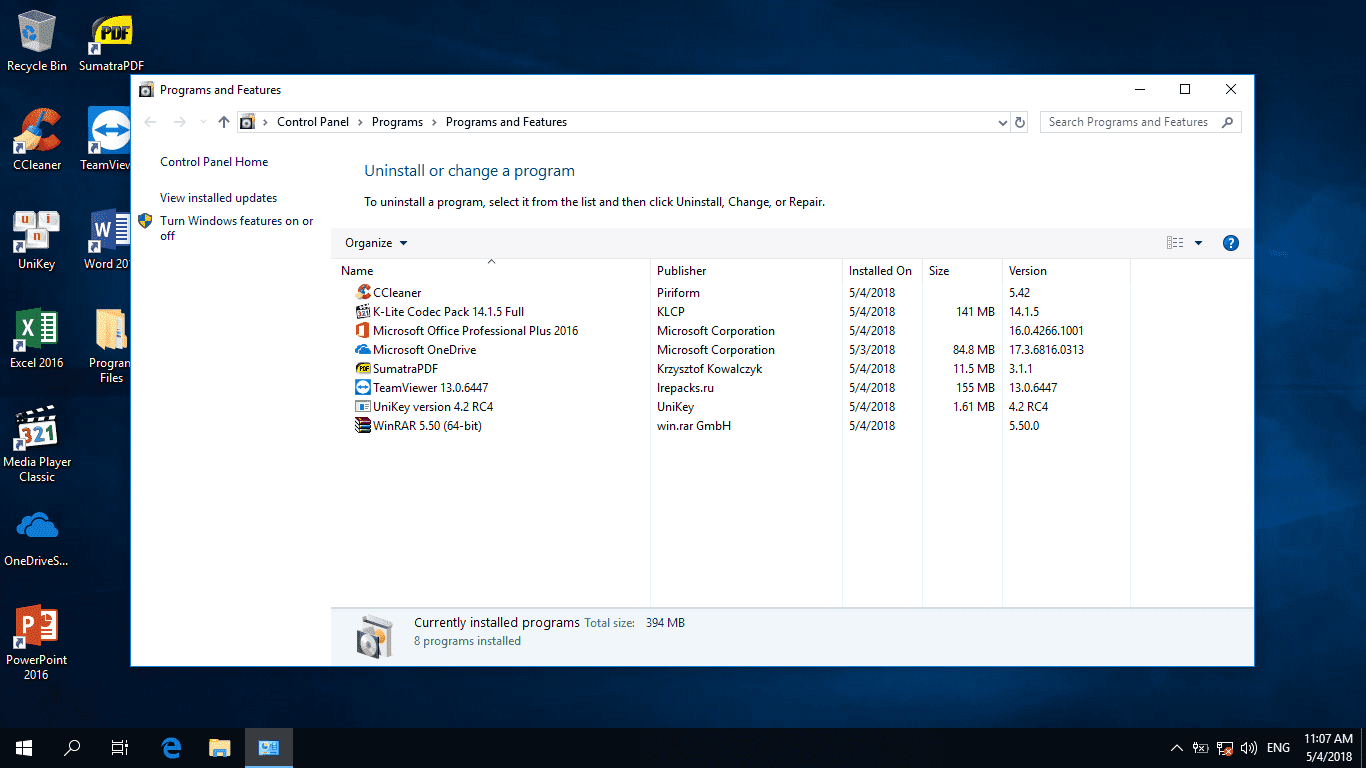Expand chevron after Programs breadcrumb
The width and height of the screenshot is (1366, 768).
434,122
